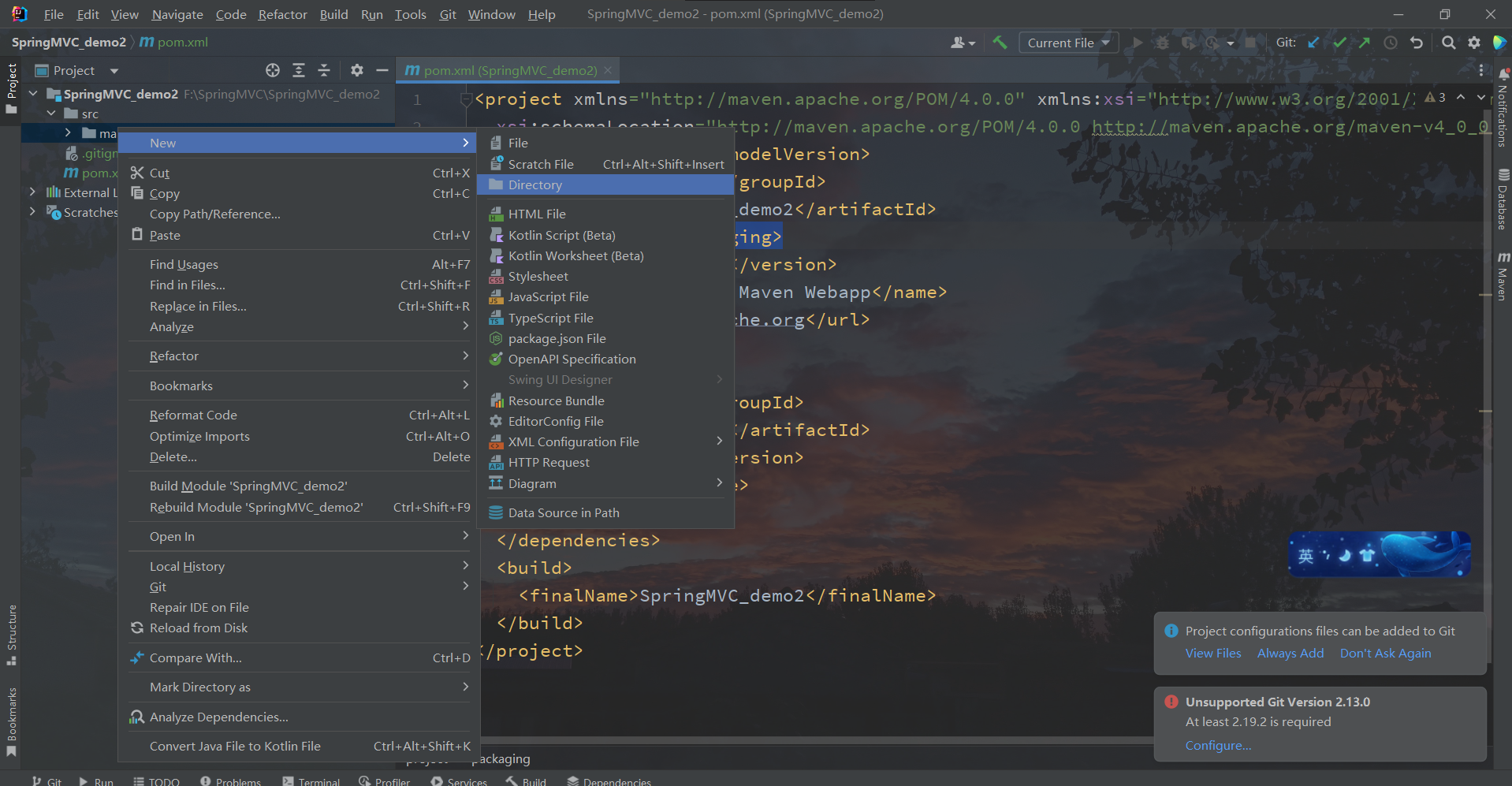Screen dimensions: 1512x786
Task: Open Search Everywhere magnifier icon
Action: pos(1448,43)
